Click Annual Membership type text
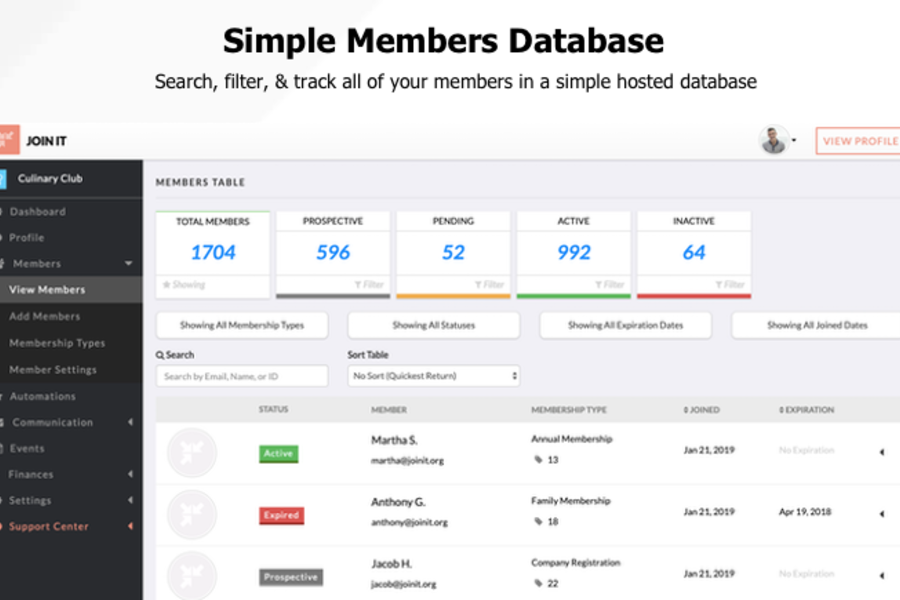 572,439
